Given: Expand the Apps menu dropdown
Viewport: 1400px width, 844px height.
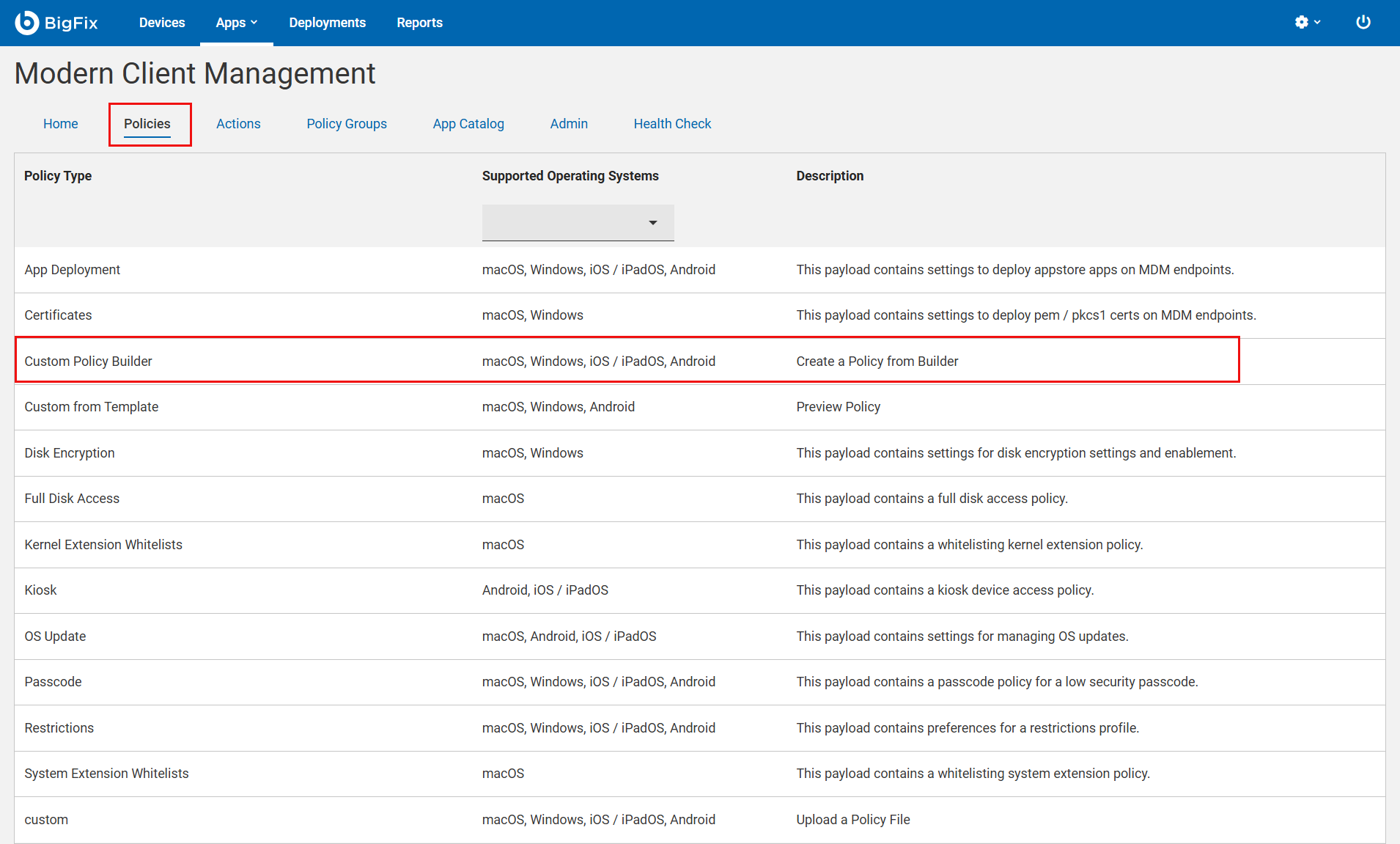Looking at the screenshot, I should pos(236,23).
